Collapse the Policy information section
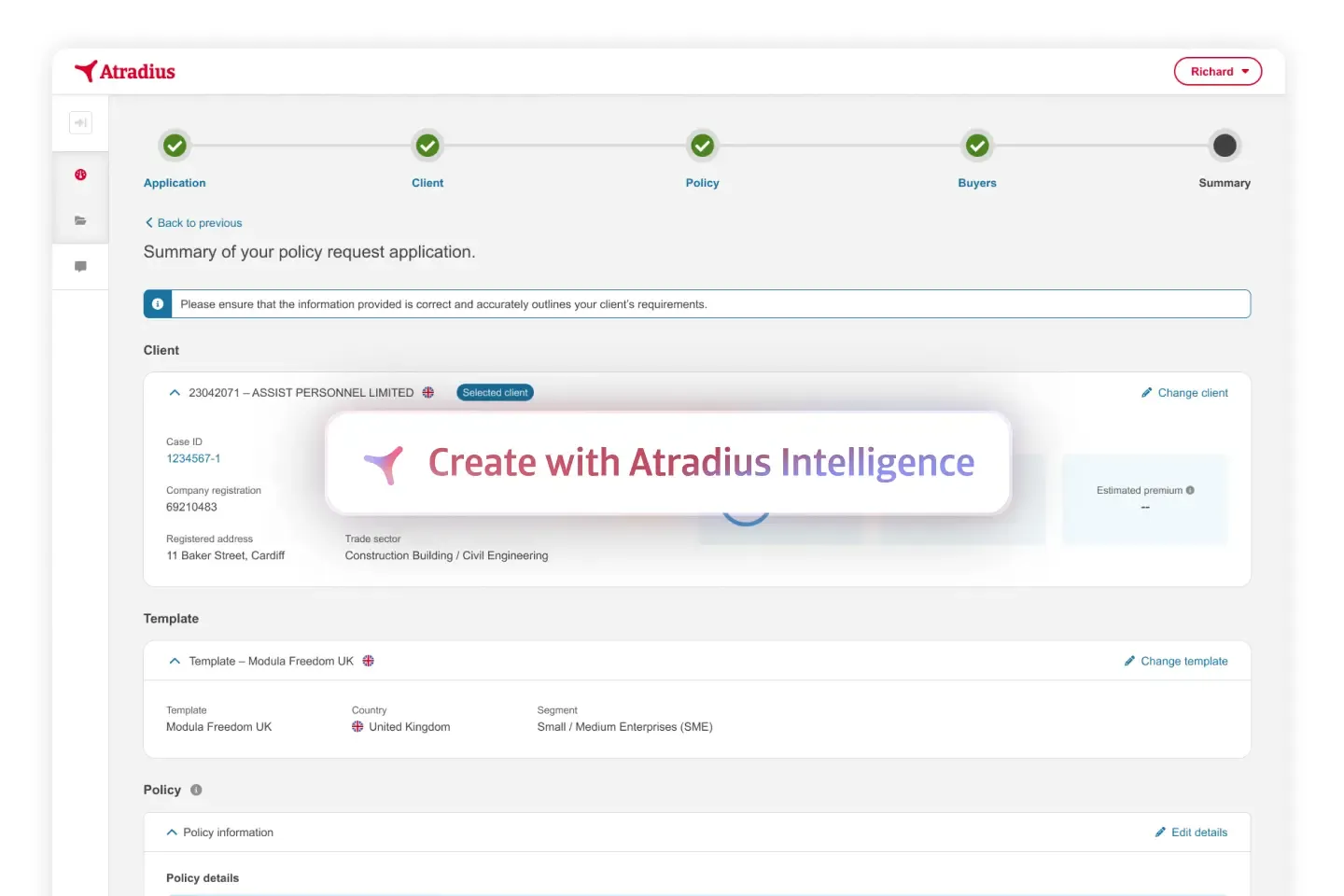Image resolution: width=1344 pixels, height=896 pixels. tap(171, 832)
